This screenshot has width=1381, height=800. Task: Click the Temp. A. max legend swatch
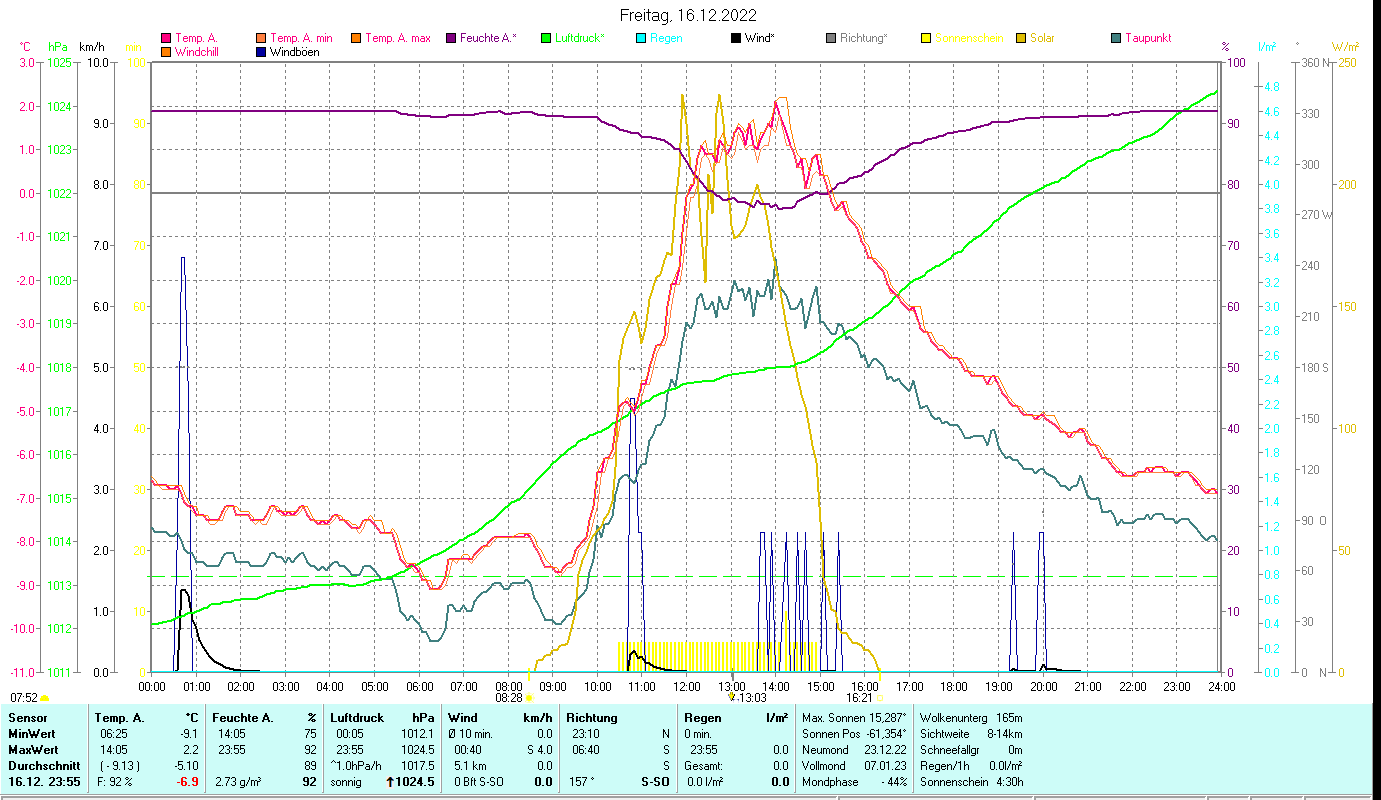pyautogui.click(x=355, y=39)
